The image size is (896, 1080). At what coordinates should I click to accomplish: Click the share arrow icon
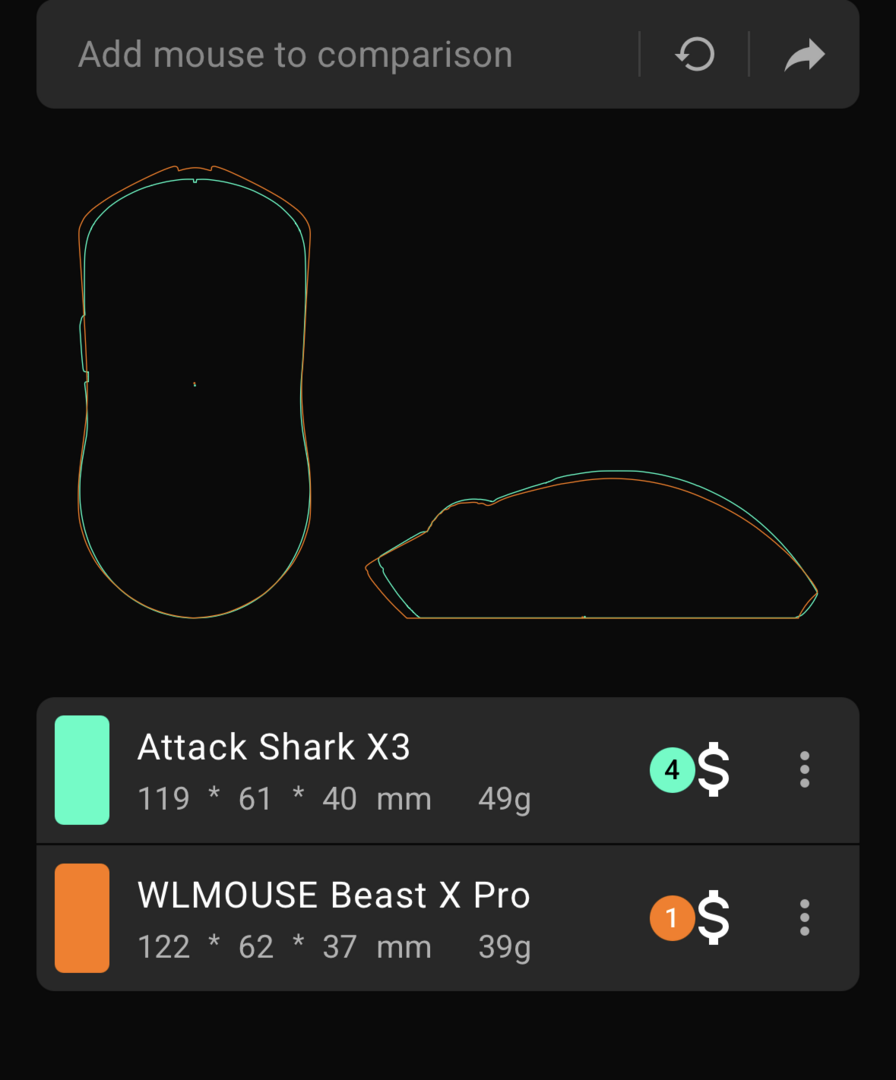[804, 55]
